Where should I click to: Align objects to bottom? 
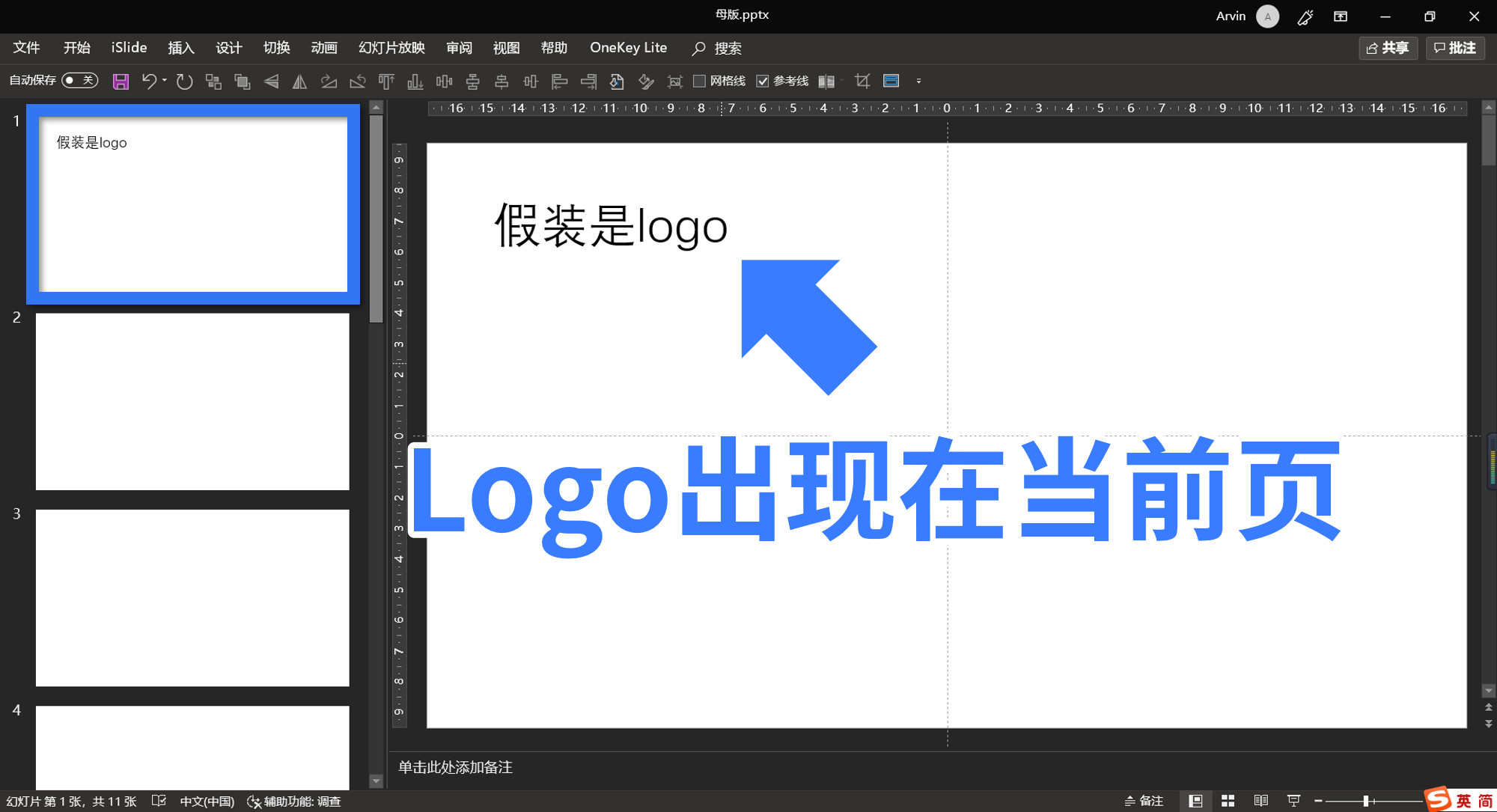pos(415,81)
